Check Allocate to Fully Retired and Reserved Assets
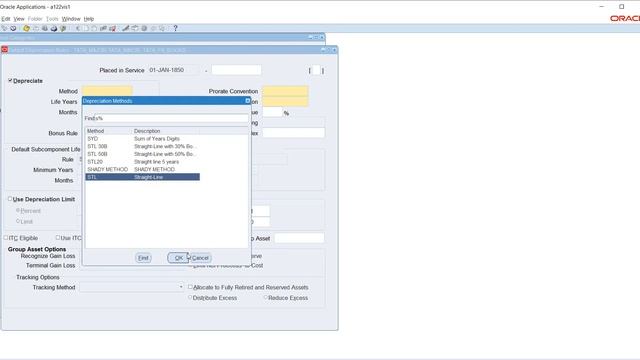Viewport: 640px width, 360px height. pyautogui.click(x=190, y=287)
